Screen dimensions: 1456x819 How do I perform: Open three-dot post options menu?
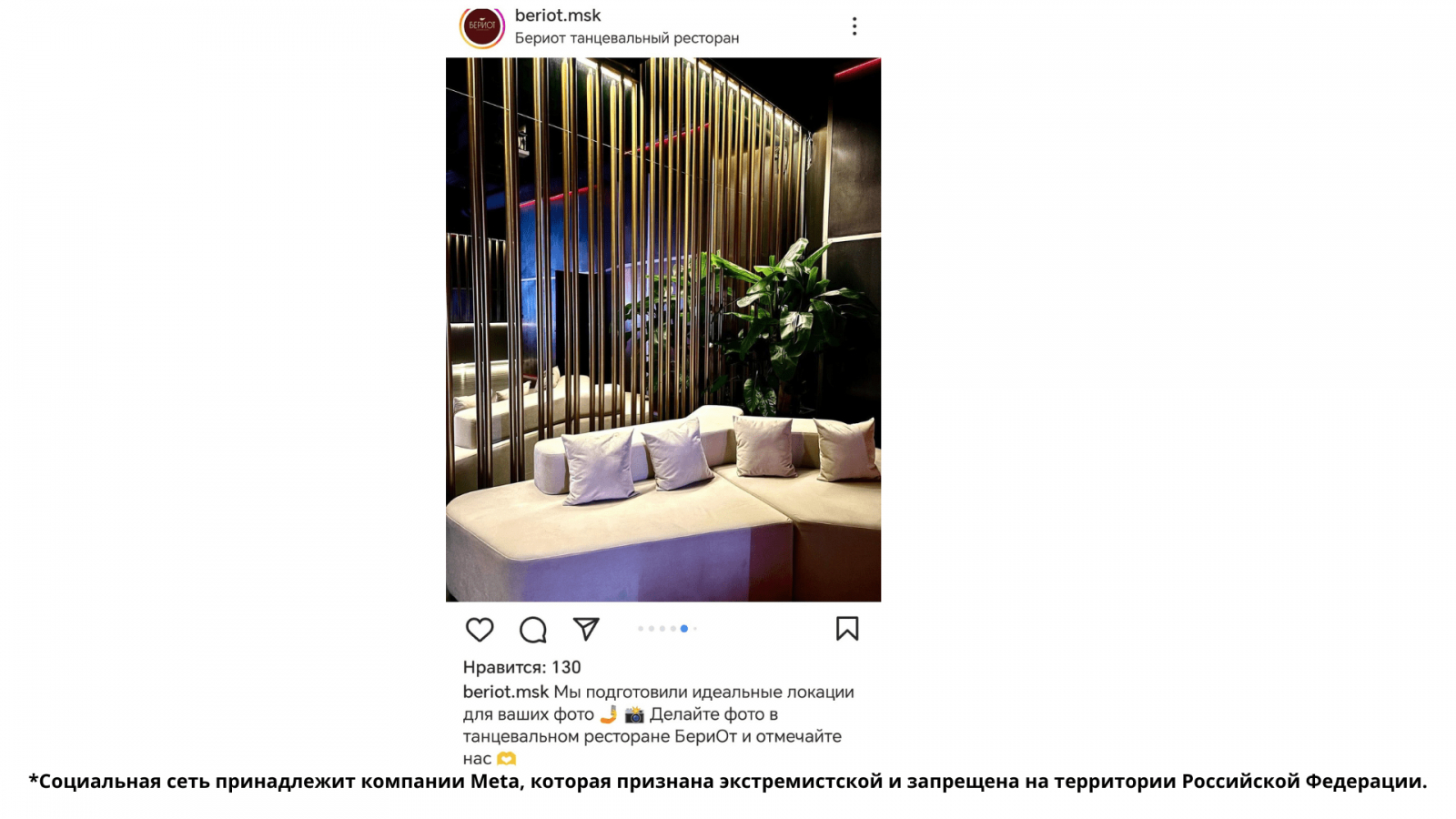pyautogui.click(x=854, y=26)
